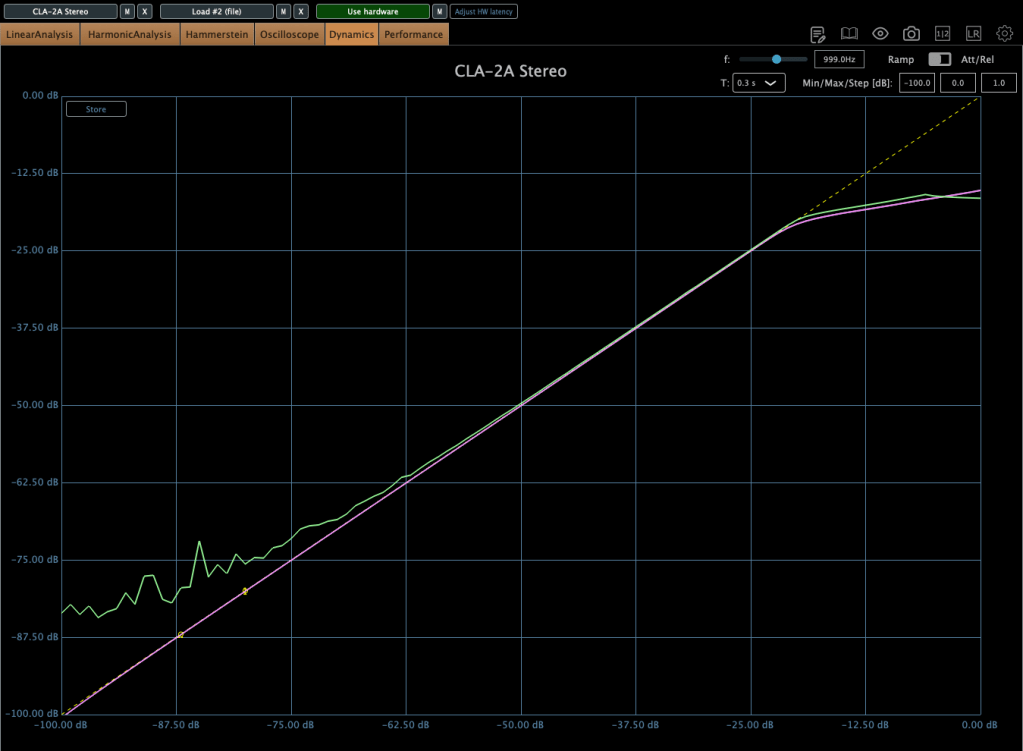The width and height of the screenshot is (1023, 751).
Task: Mute the Use hardware slot
Action: pos(439,12)
